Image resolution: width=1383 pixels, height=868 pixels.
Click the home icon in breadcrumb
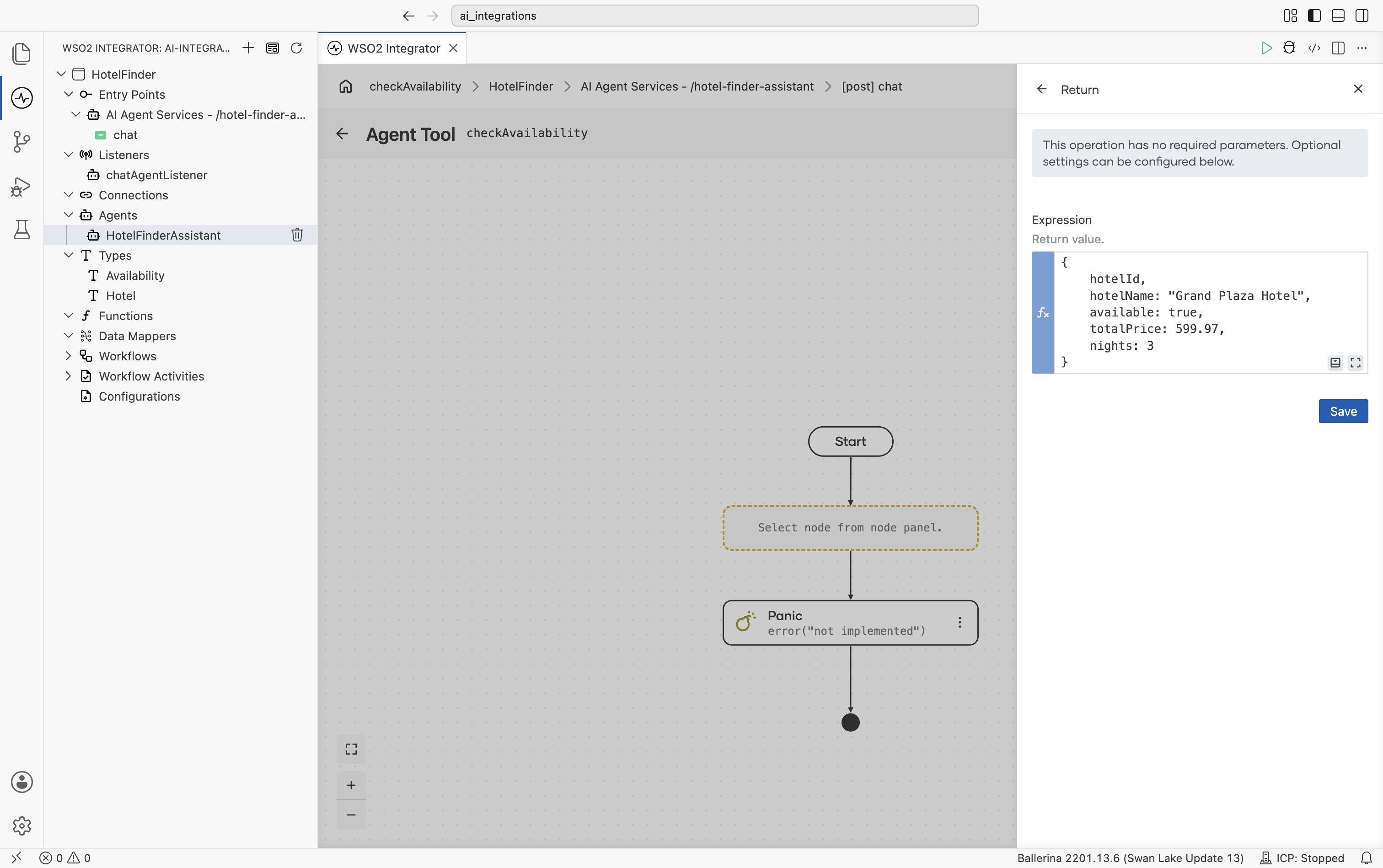[346, 86]
